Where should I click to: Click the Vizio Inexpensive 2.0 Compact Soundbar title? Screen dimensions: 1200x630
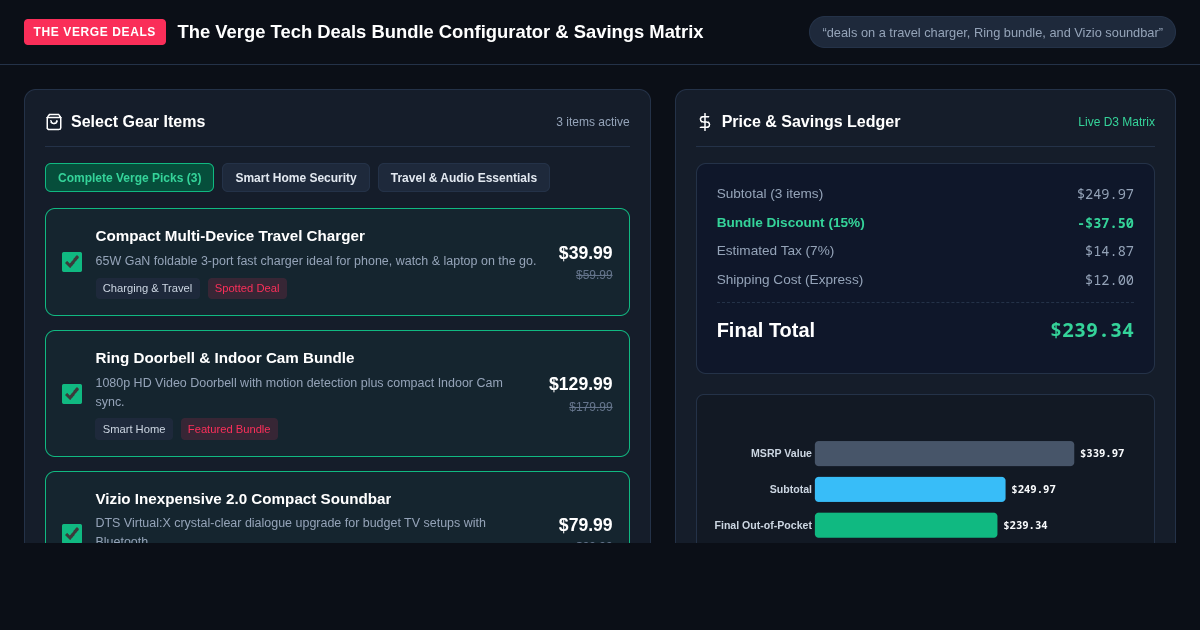pyautogui.click(x=243, y=499)
